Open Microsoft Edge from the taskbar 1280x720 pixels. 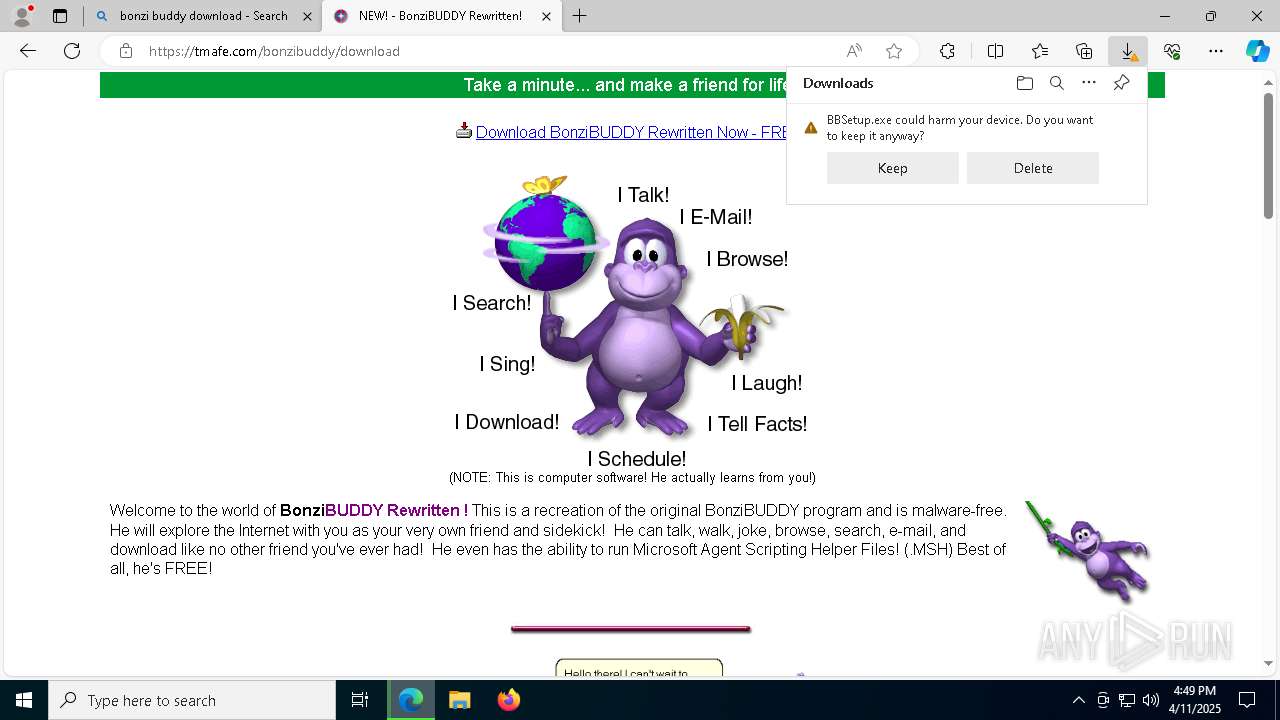[x=411, y=700]
